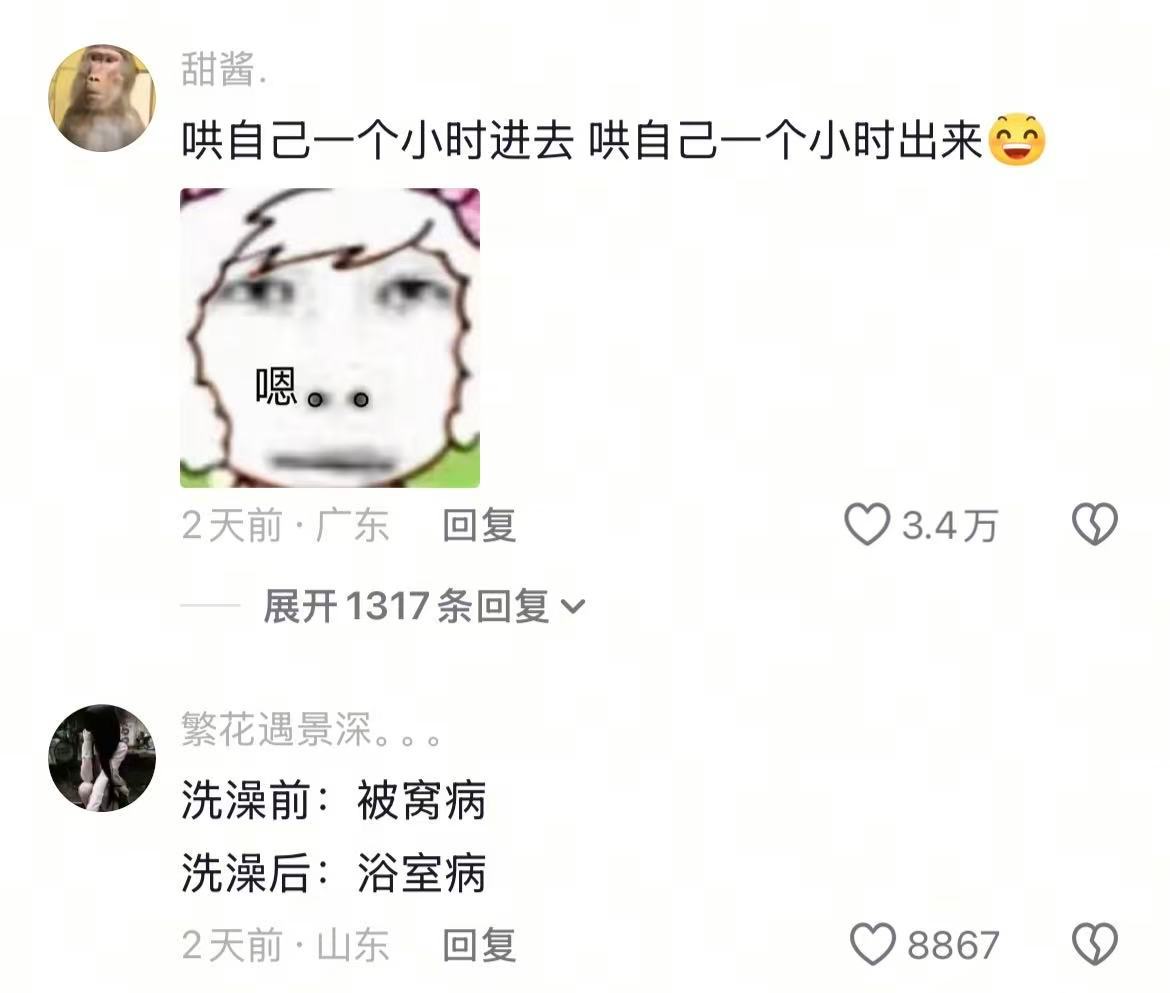View the 嗯。。 meme image
Screen dimensions: 1170x993
[x=330, y=338]
